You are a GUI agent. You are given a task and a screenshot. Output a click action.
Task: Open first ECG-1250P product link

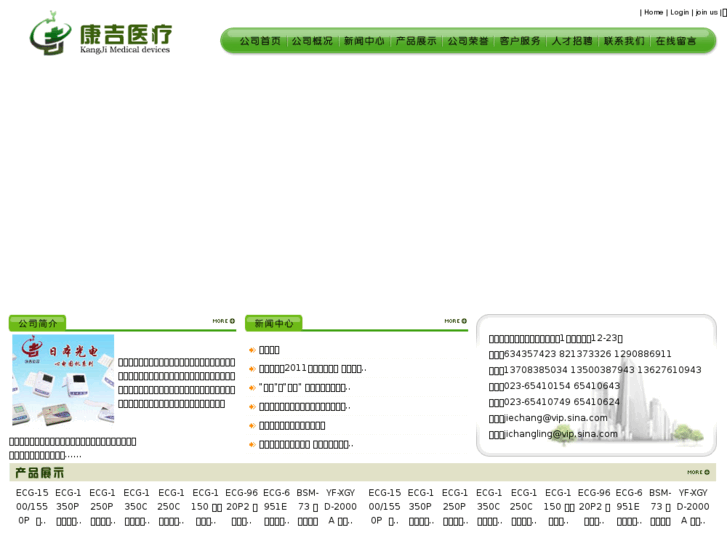tap(102, 507)
